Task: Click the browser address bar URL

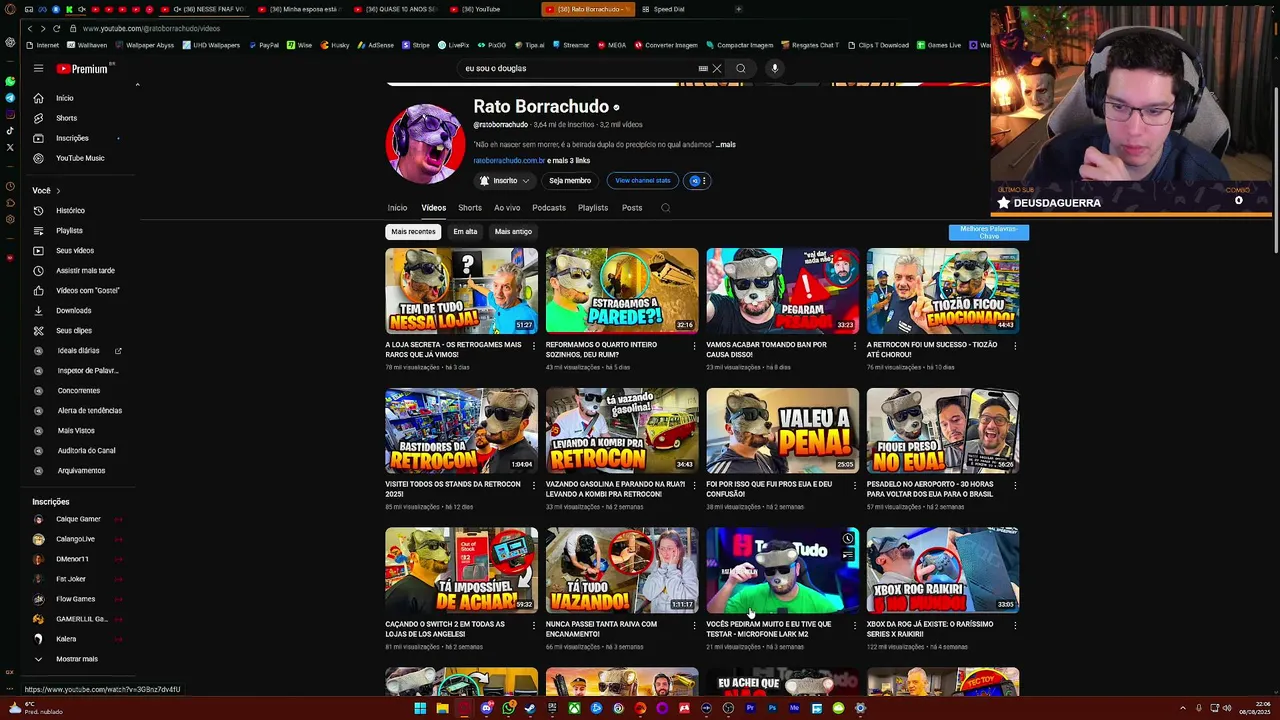Action: [151, 28]
